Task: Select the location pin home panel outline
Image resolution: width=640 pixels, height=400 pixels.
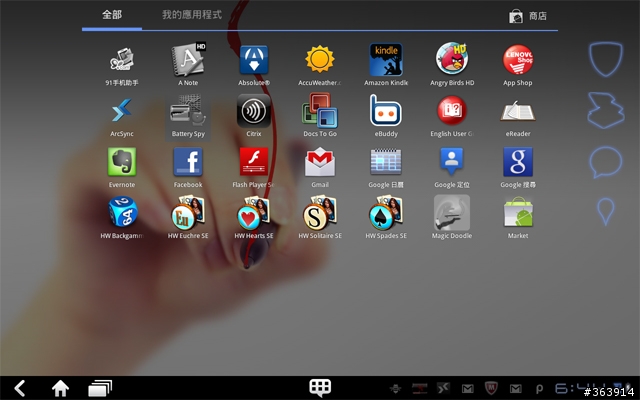Action: (x=606, y=211)
